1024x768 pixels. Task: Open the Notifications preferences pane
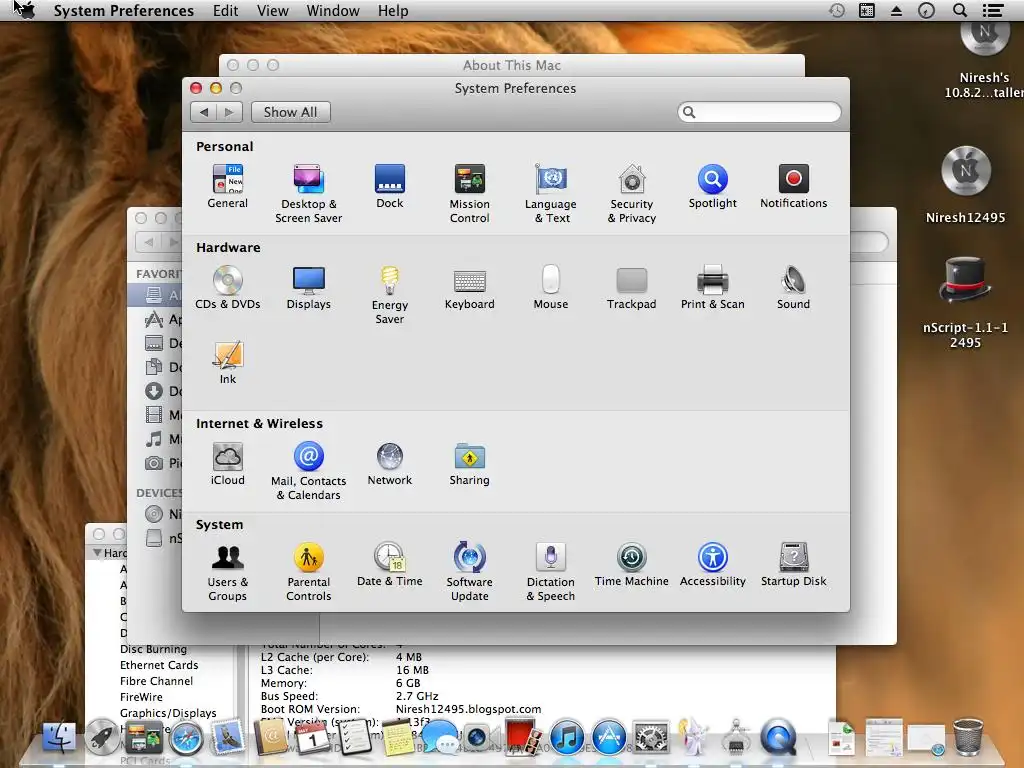tap(793, 186)
